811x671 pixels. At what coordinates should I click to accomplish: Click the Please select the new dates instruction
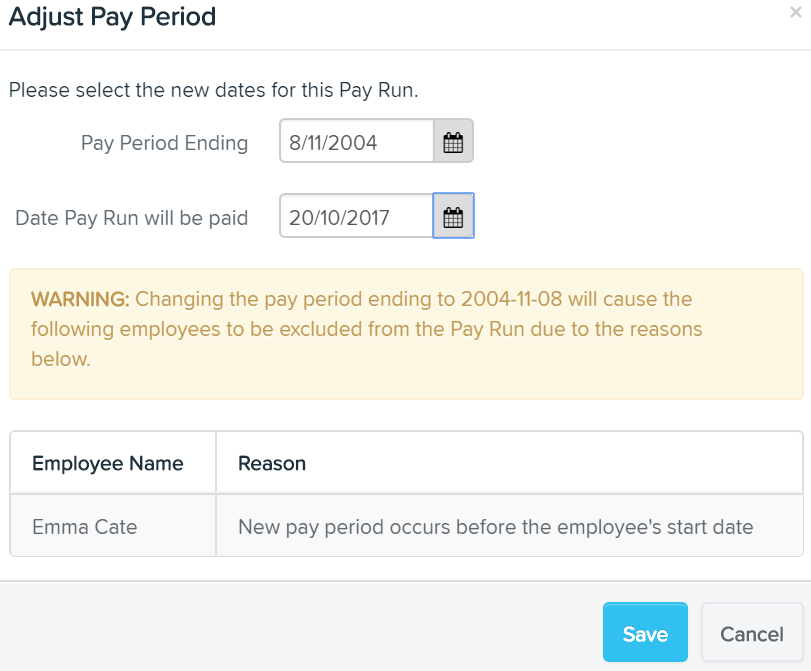213,90
